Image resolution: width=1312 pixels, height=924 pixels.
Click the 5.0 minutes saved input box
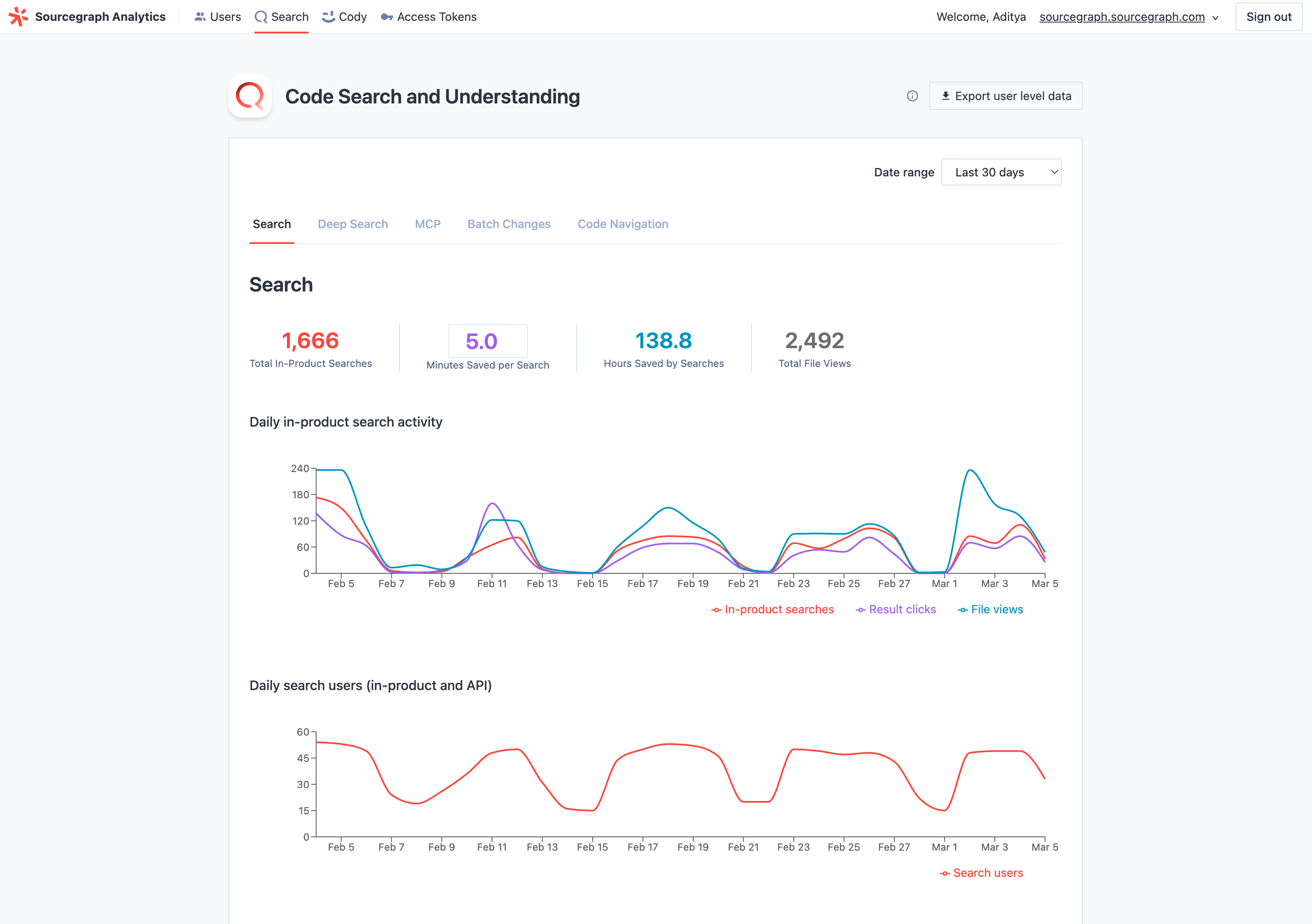(488, 341)
